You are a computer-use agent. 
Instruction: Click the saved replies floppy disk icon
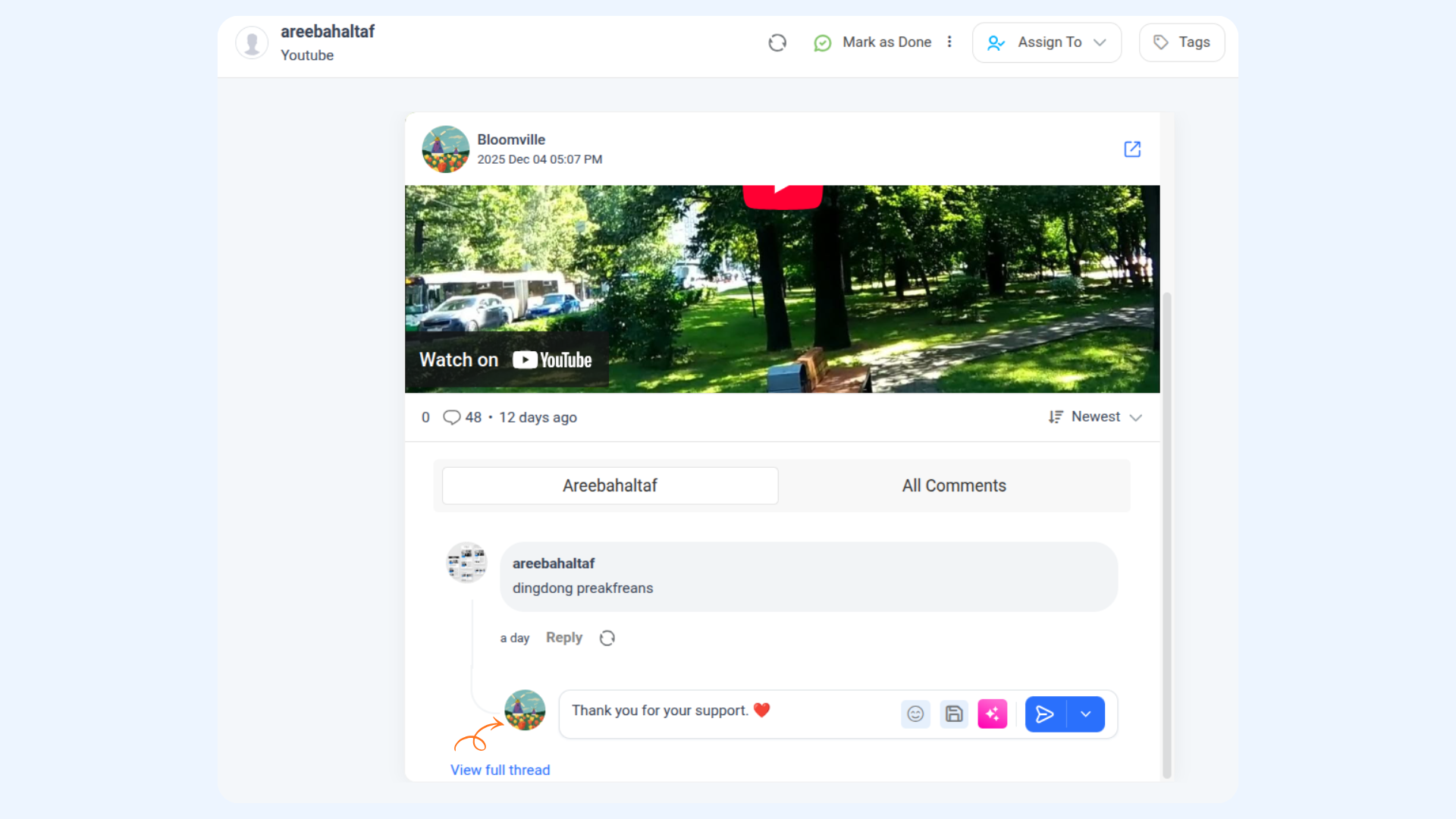click(x=954, y=714)
